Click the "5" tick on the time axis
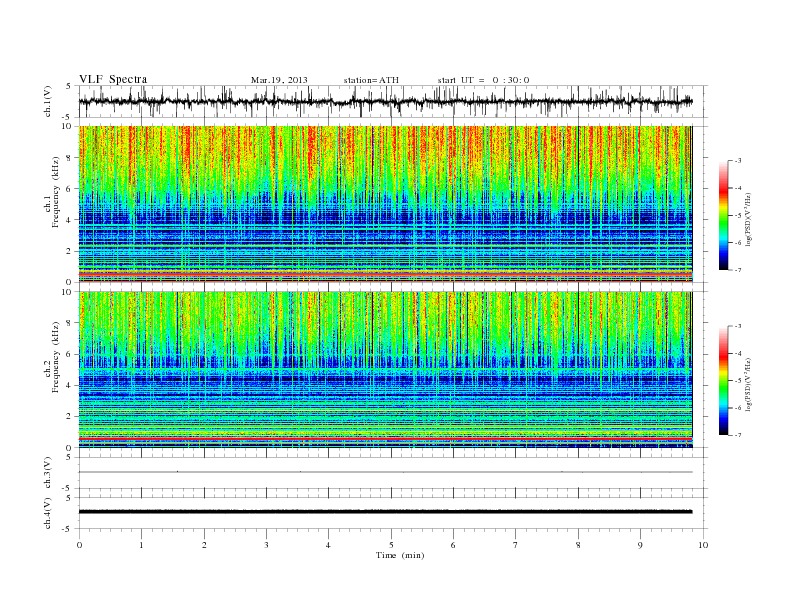The height and width of the screenshot is (612, 792). pos(391,545)
